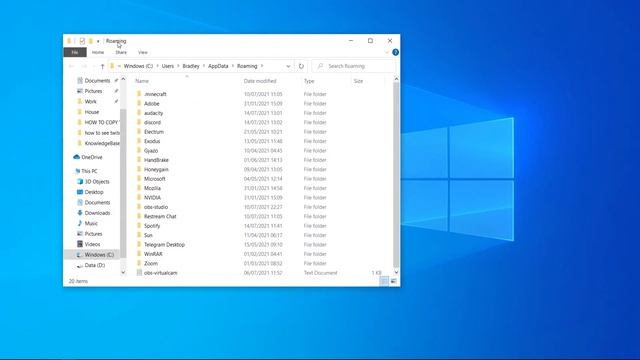Select Data (D:) drive in sidebar
The width and height of the screenshot is (640, 360).
(x=95, y=265)
